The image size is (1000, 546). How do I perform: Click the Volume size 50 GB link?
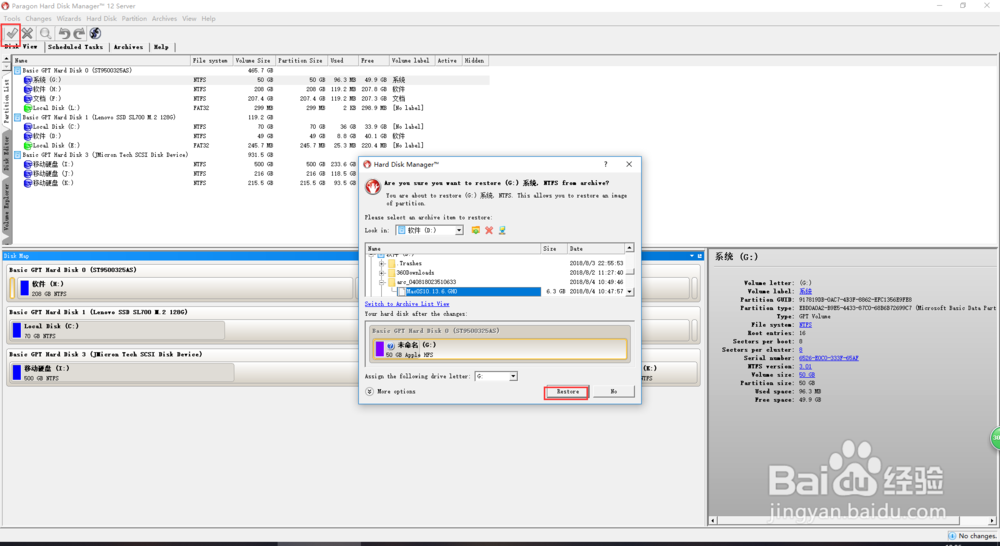(x=807, y=375)
